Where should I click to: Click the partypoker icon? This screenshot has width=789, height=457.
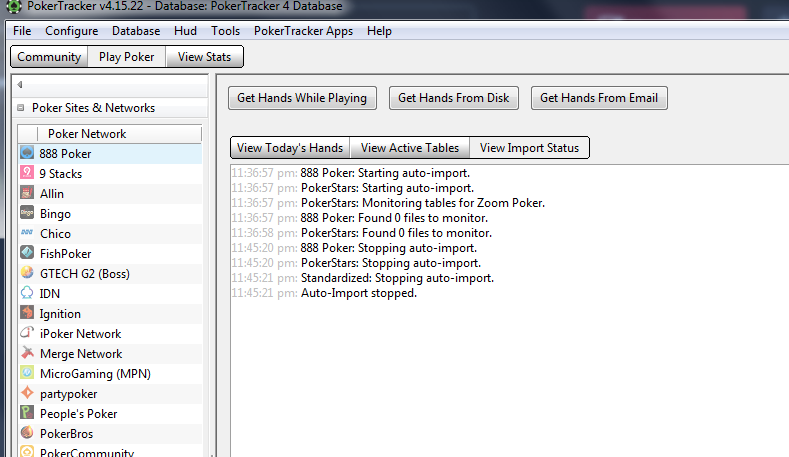(x=27, y=393)
